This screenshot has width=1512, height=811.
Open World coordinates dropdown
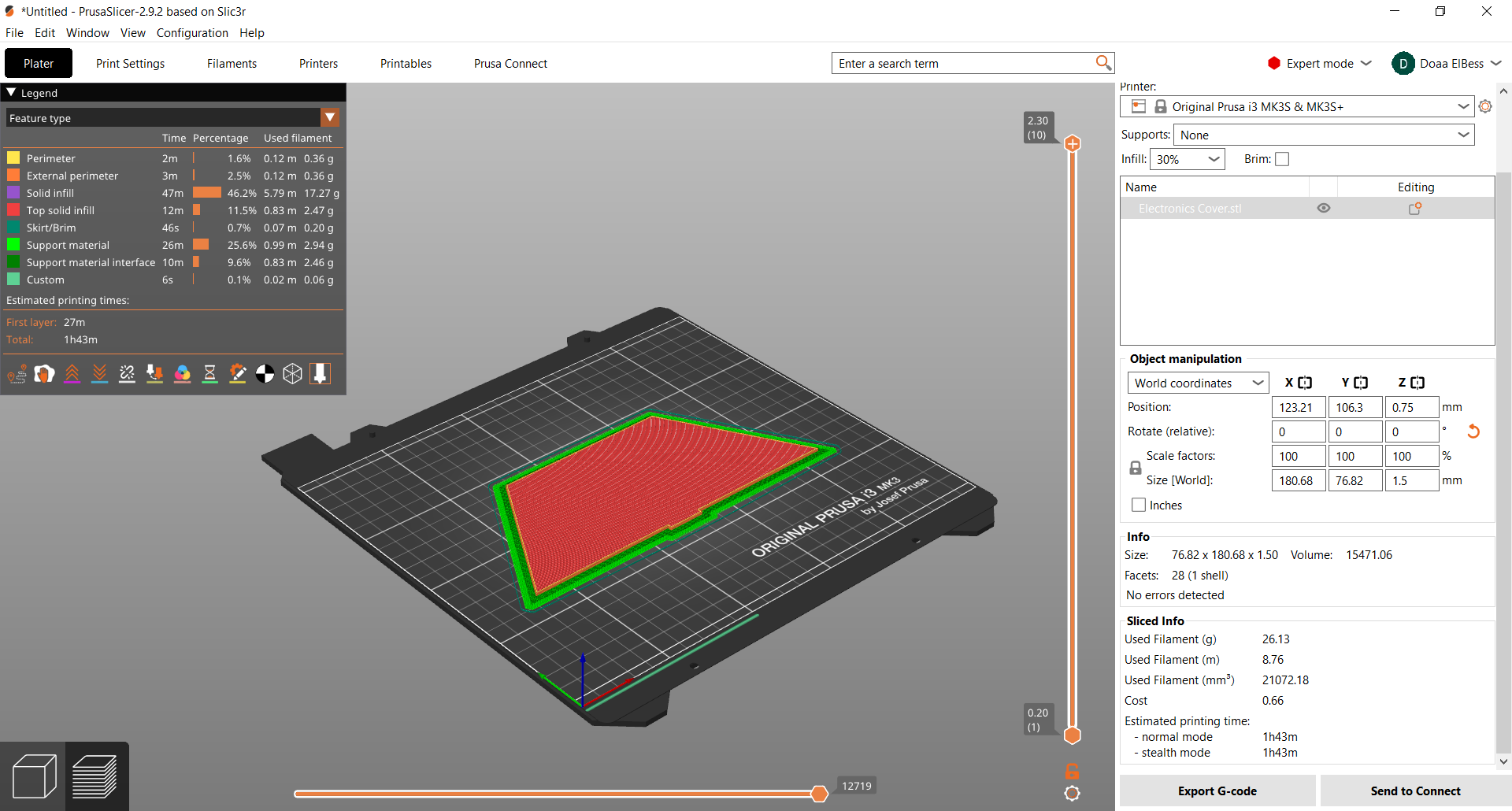(1198, 383)
